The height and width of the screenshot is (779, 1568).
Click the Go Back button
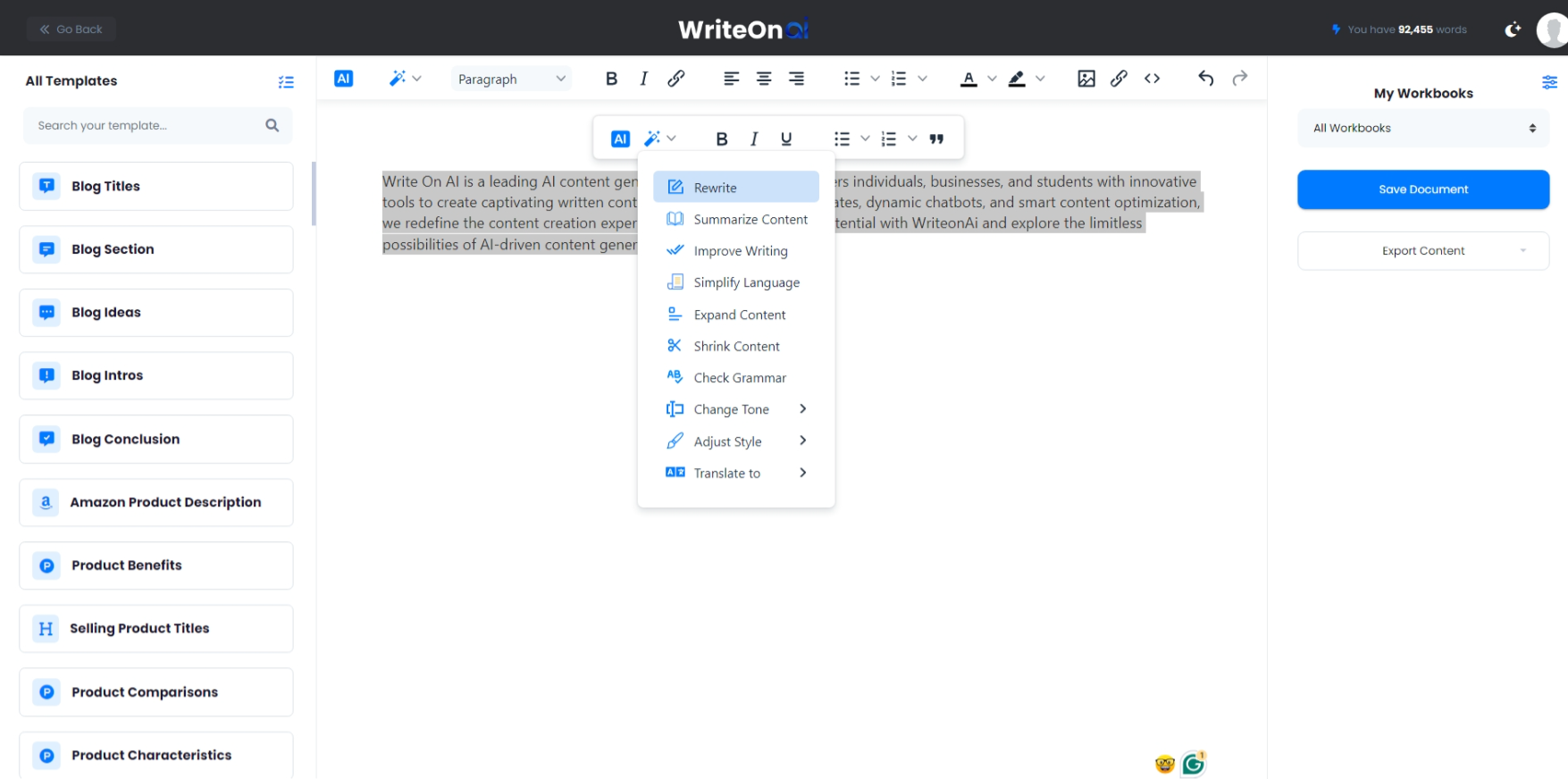click(x=71, y=29)
